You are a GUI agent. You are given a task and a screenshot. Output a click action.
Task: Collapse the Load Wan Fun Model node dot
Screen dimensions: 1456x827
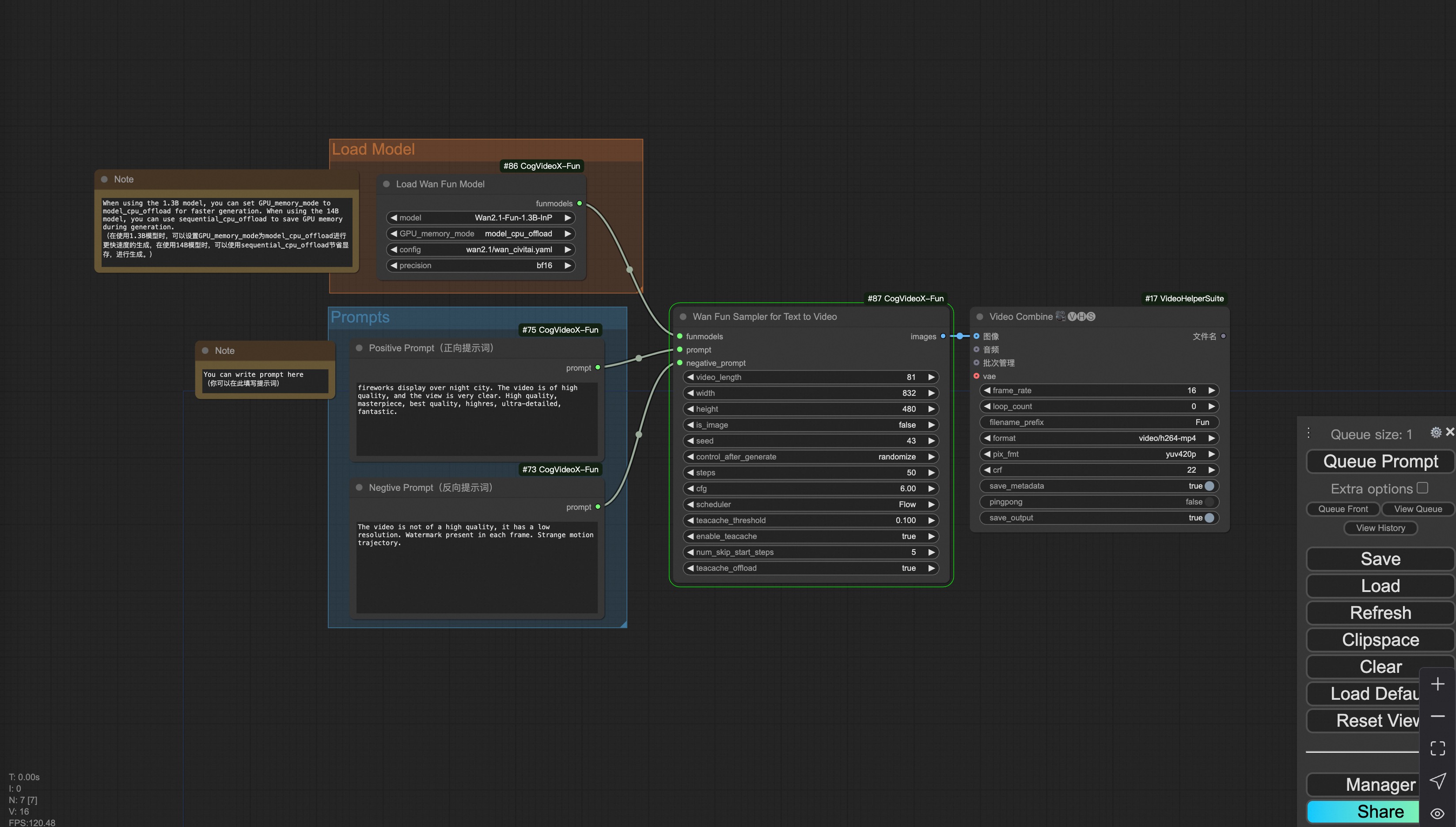[x=387, y=183]
